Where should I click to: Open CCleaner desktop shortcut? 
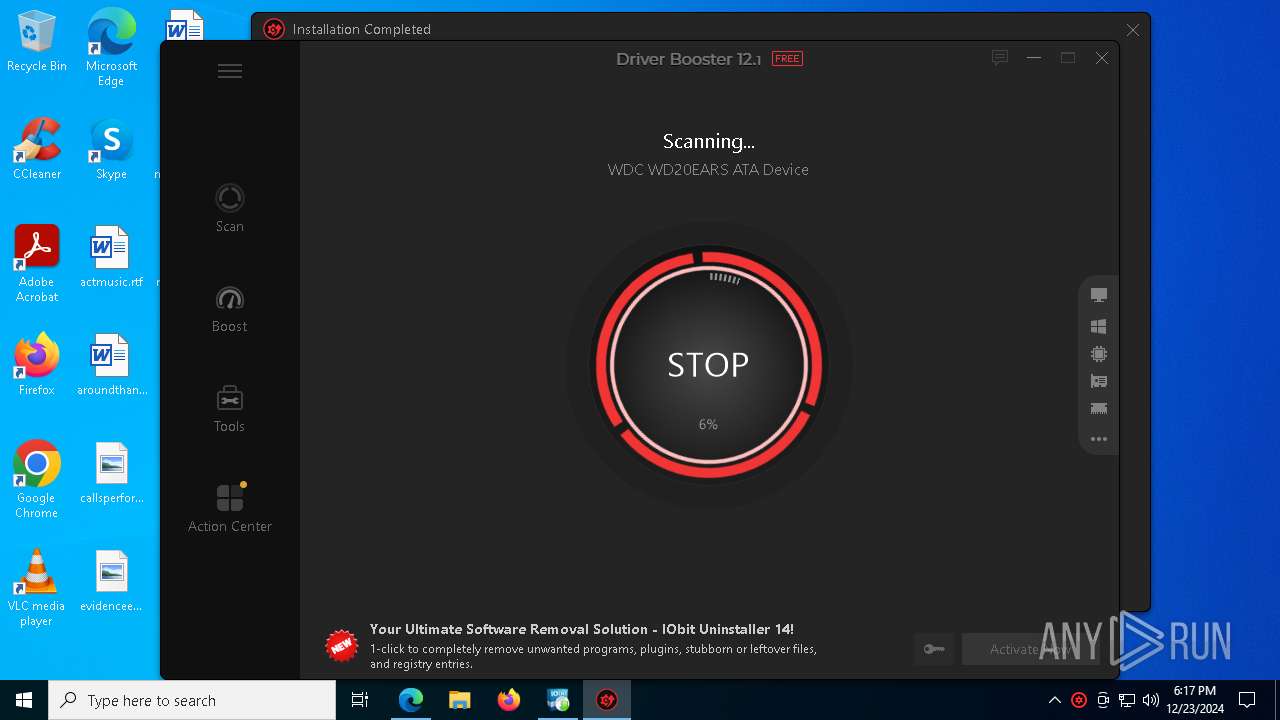click(x=37, y=148)
